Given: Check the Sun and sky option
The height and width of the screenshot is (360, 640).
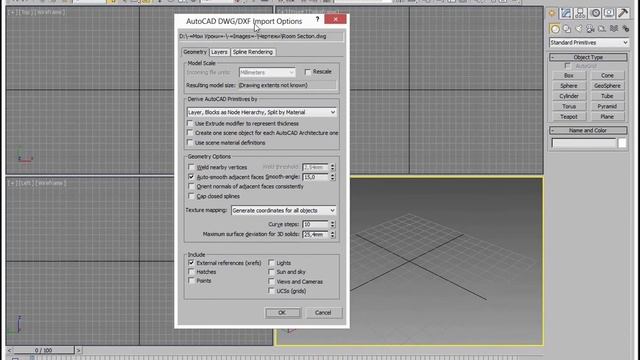Looking at the screenshot, I should [271, 271].
